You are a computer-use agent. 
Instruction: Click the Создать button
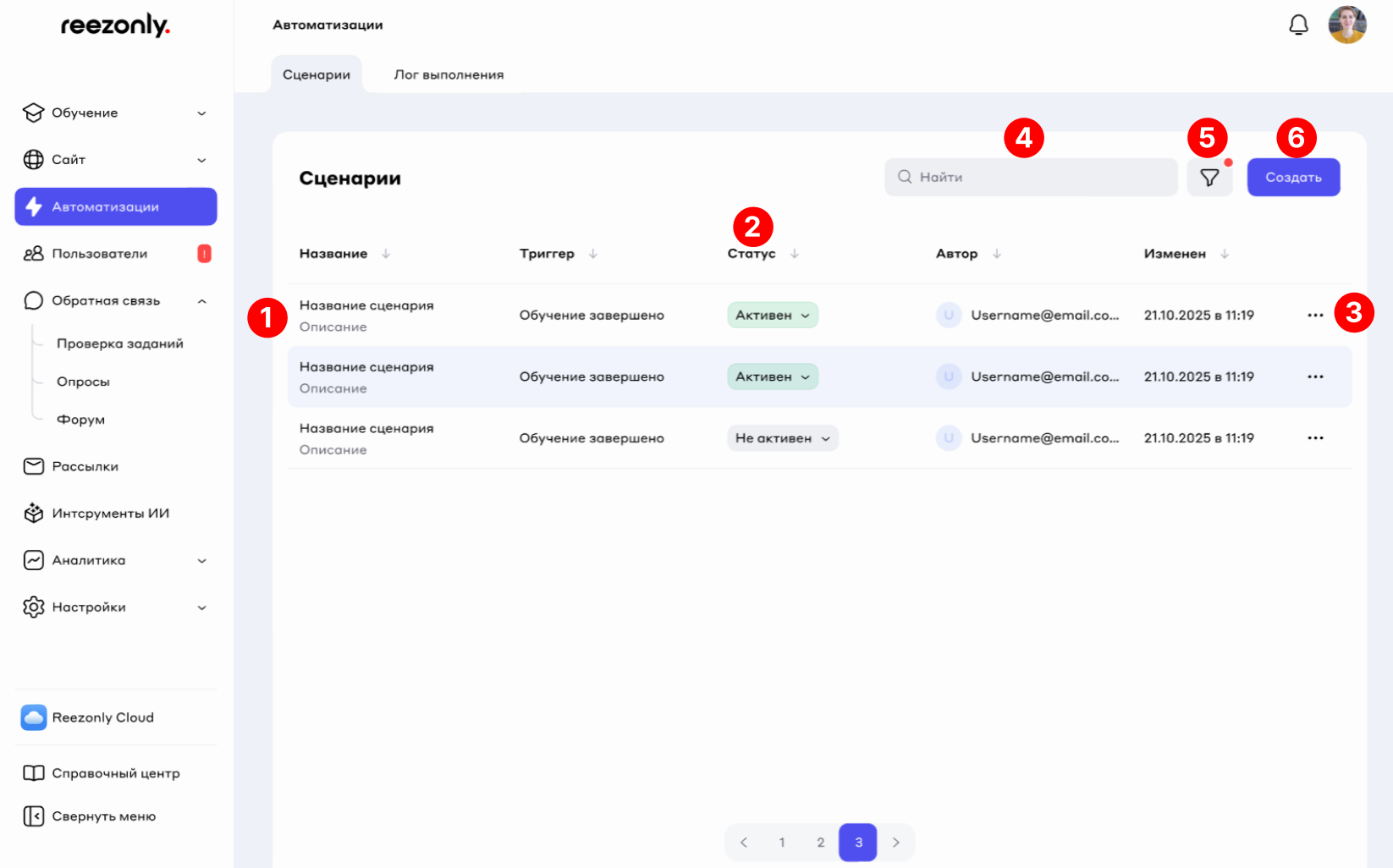[x=1293, y=178]
